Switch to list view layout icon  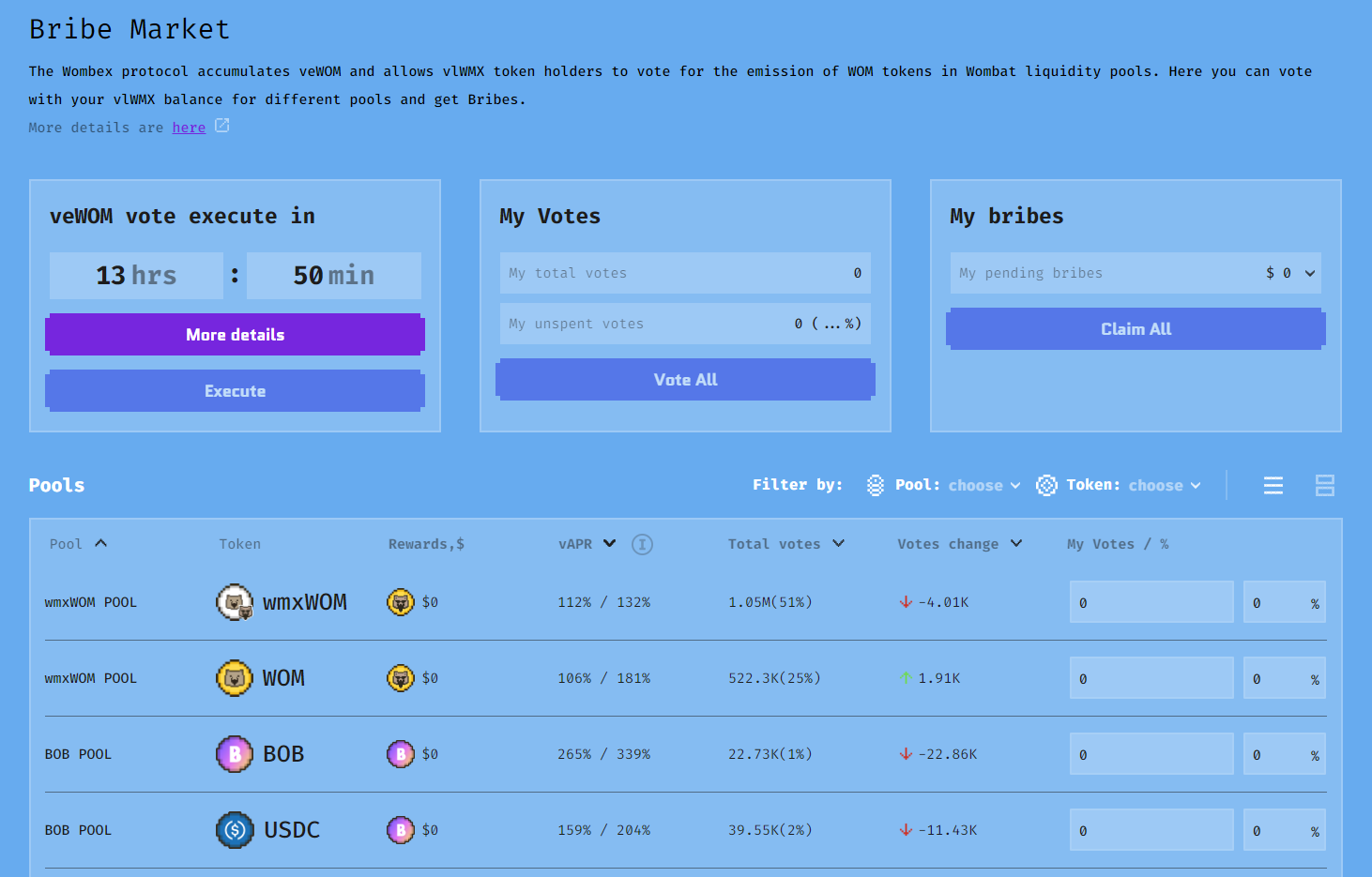click(x=1273, y=485)
